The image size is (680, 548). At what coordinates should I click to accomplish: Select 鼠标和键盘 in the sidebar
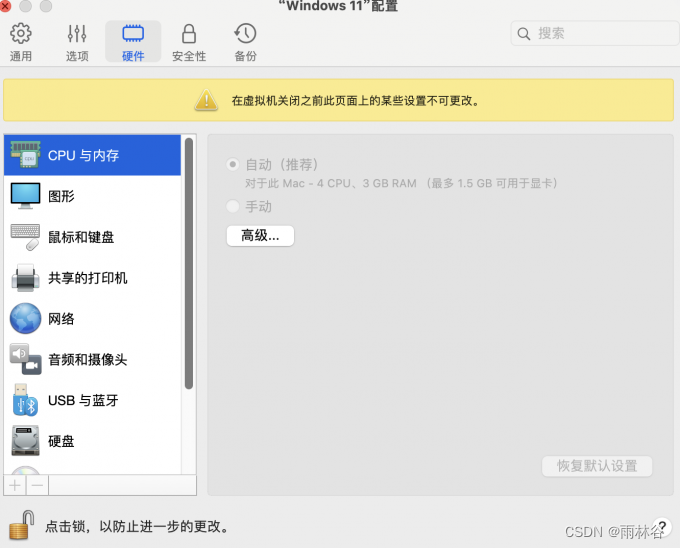click(x=92, y=237)
